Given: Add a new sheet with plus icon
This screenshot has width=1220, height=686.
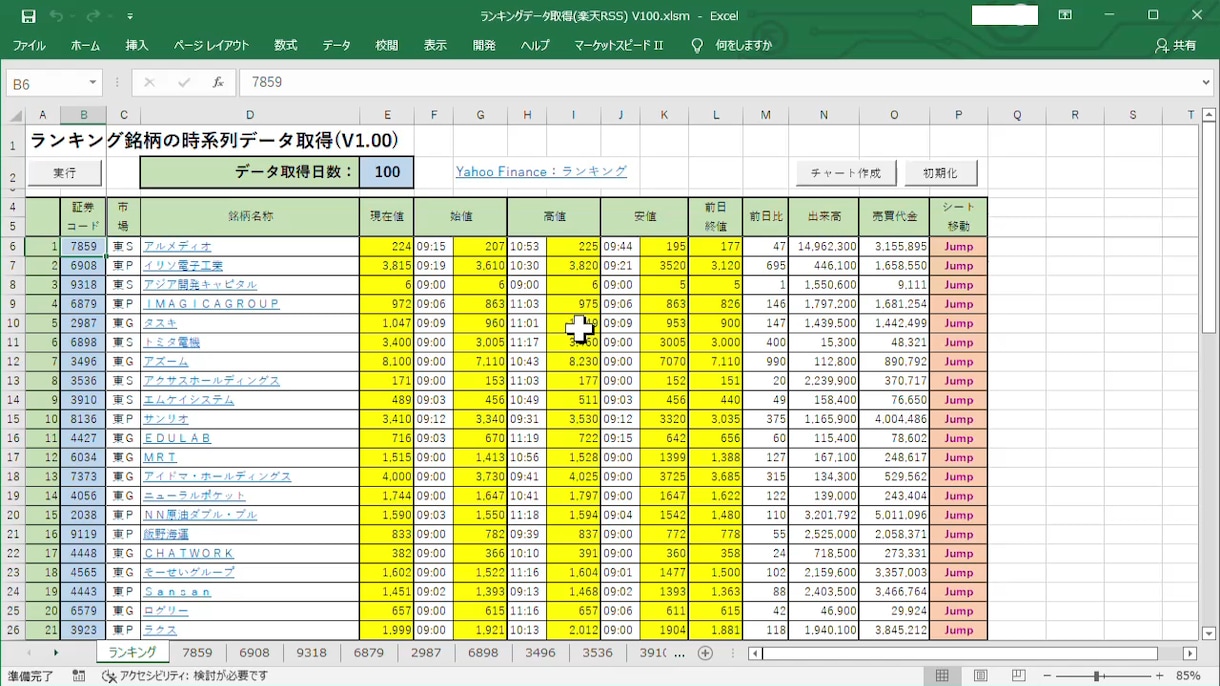Looking at the screenshot, I should tap(705, 653).
